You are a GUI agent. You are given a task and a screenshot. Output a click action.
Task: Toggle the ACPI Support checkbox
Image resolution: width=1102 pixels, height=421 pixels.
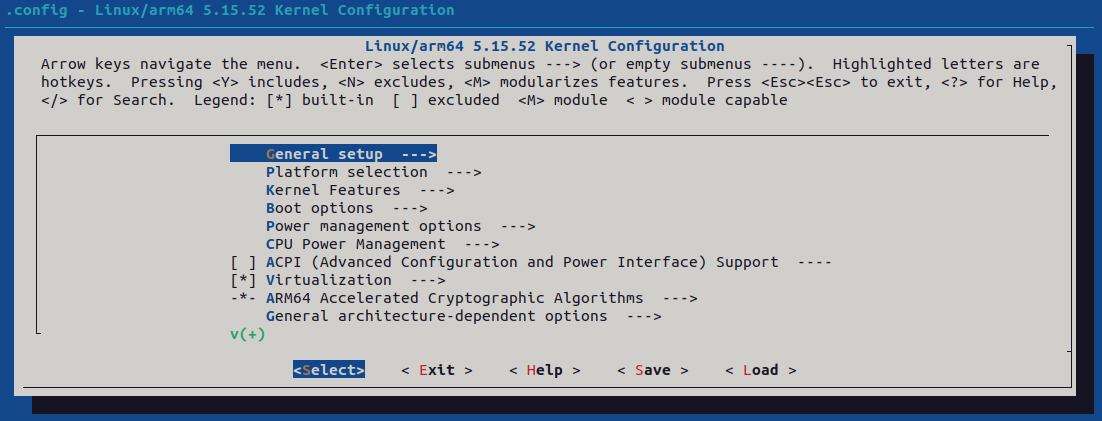point(243,263)
